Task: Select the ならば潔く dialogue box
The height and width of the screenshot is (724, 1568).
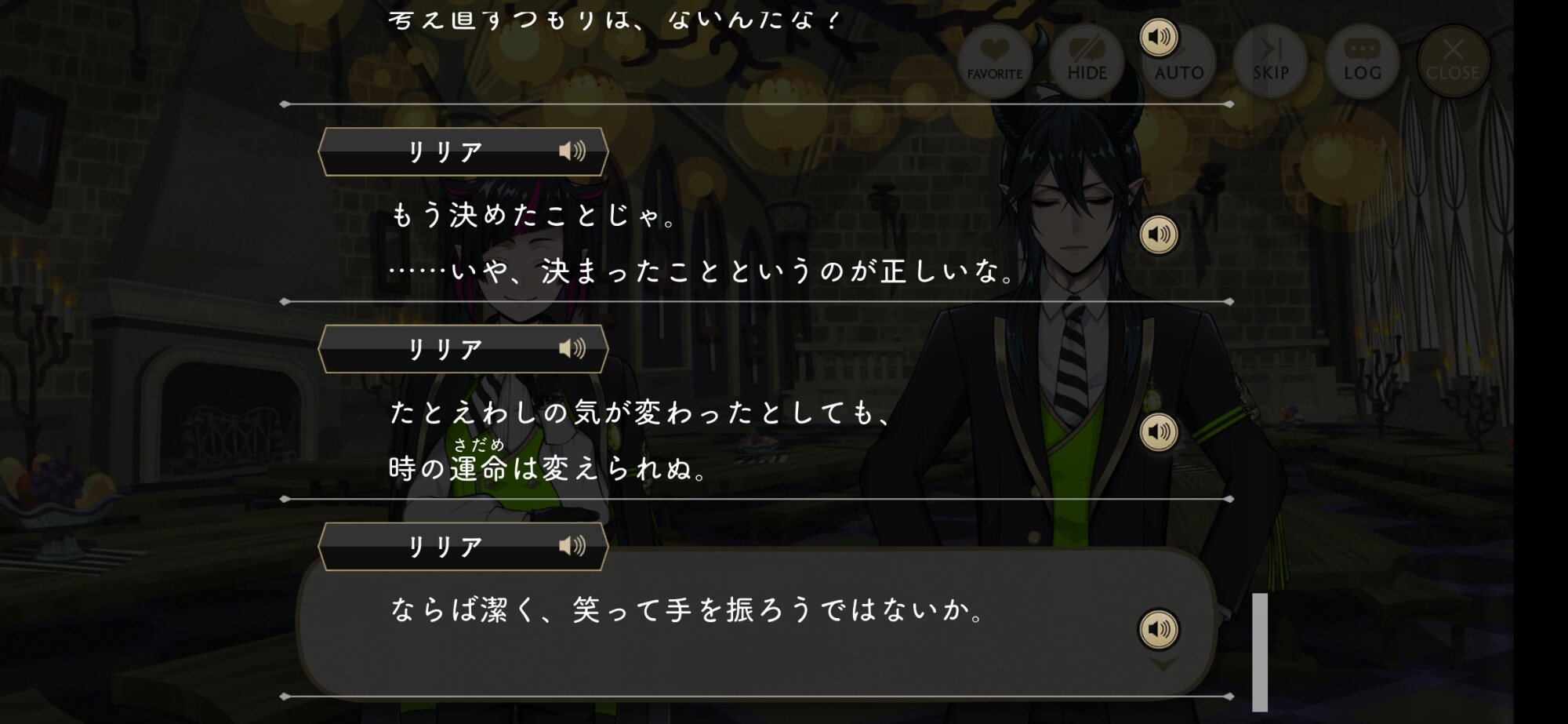Action: (757, 624)
